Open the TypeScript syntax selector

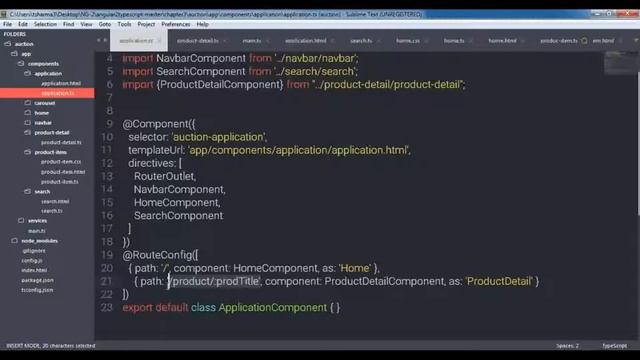tap(614, 346)
